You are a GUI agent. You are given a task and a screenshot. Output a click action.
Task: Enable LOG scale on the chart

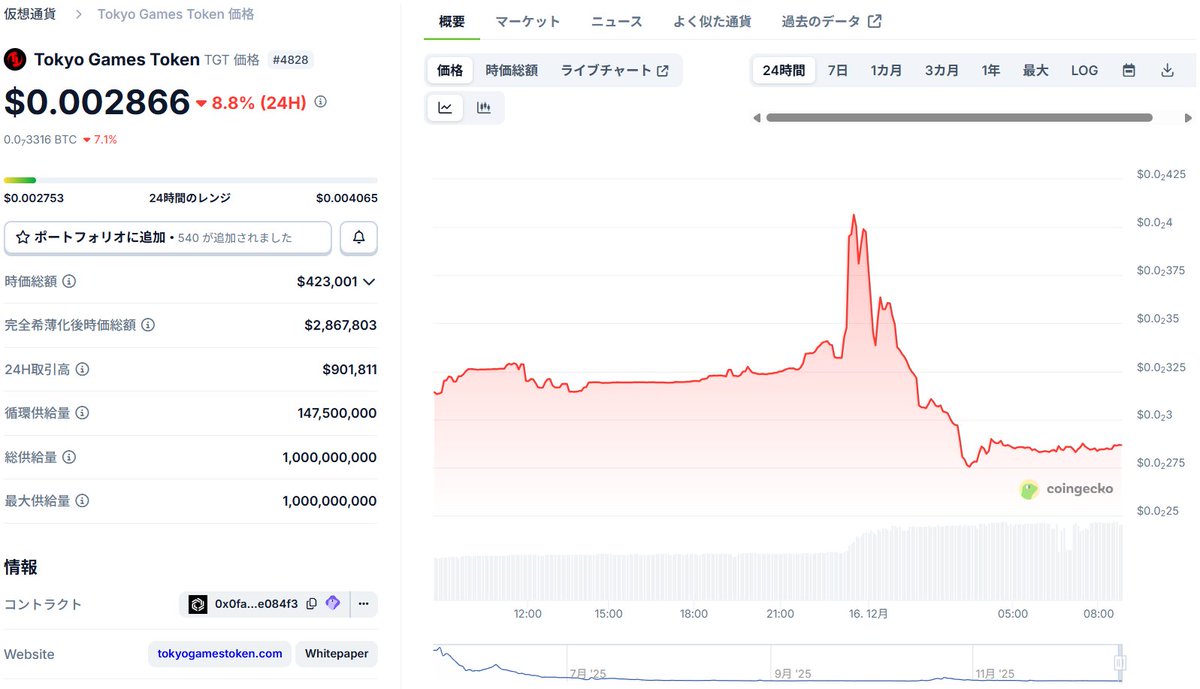point(1083,70)
